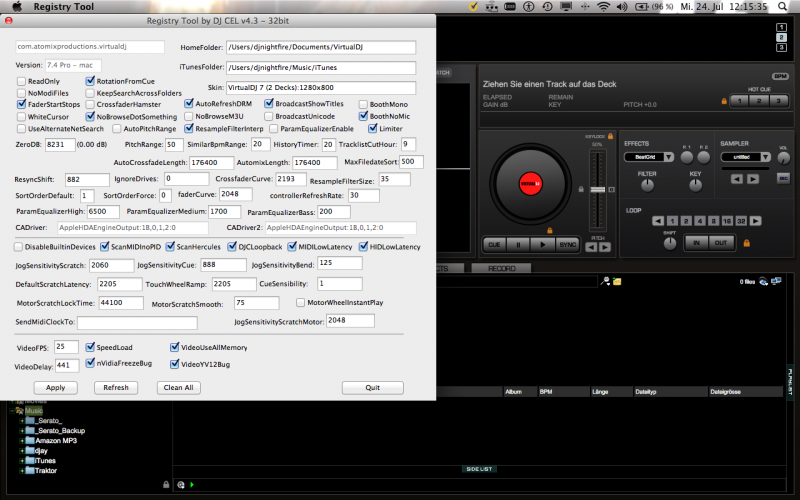The image size is (800, 500).
Task: Uncheck RotationFromCue
Action: pyautogui.click(x=90, y=81)
